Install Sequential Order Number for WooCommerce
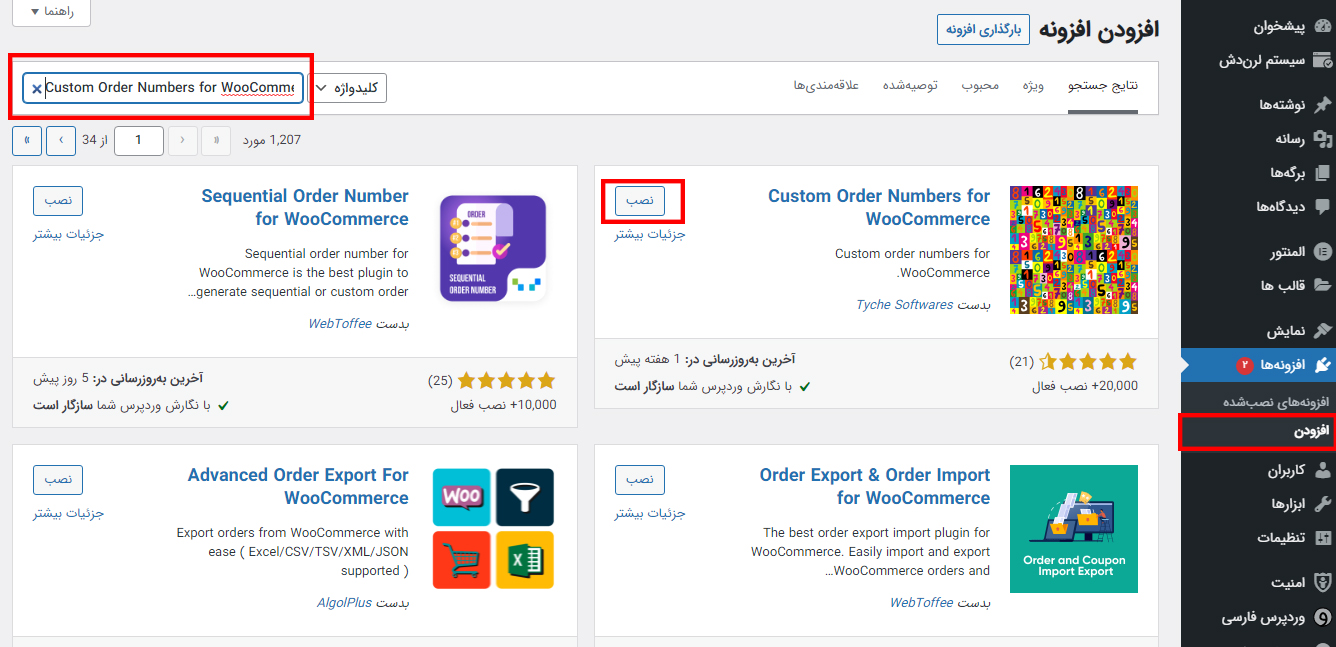Viewport: 1336px width, 647px height. (x=58, y=200)
